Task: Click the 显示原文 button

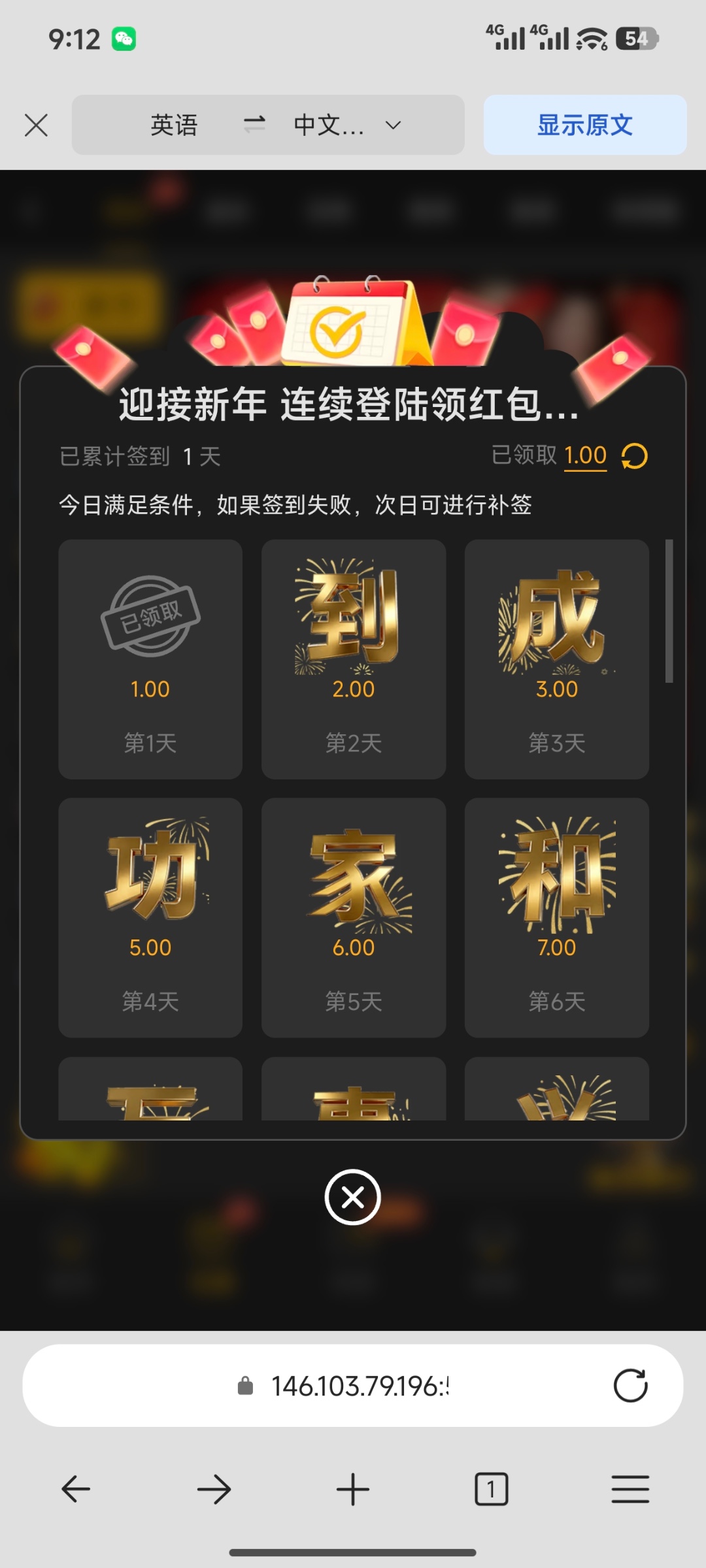Action: click(x=585, y=125)
